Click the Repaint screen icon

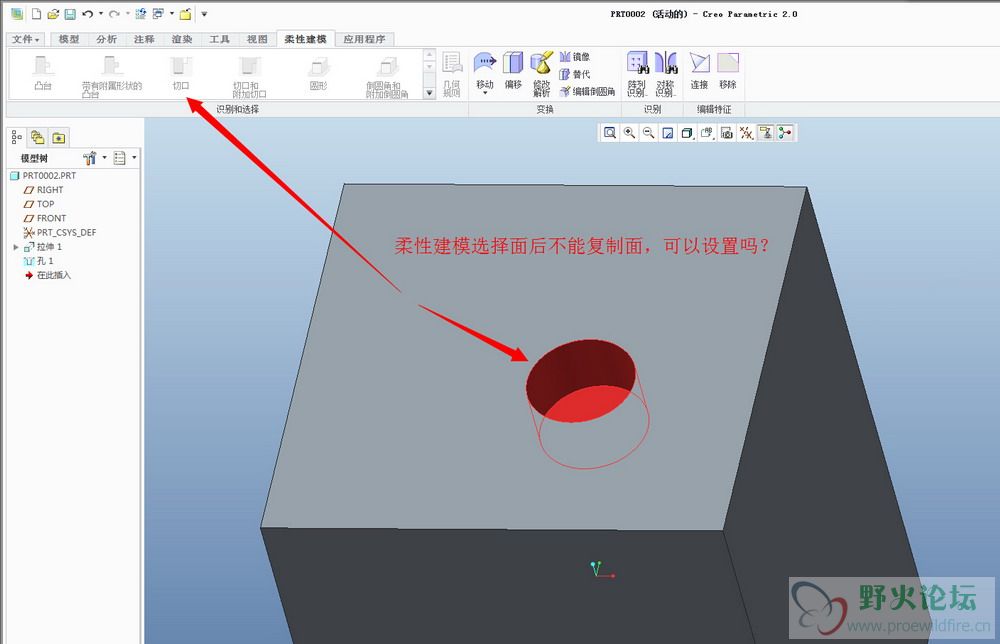[667, 133]
